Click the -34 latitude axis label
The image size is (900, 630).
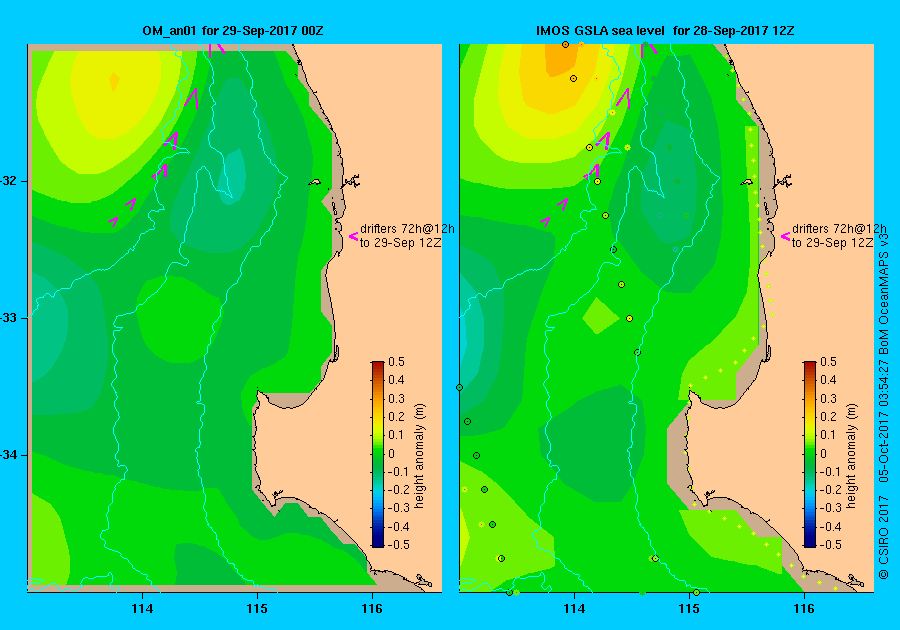(10, 455)
